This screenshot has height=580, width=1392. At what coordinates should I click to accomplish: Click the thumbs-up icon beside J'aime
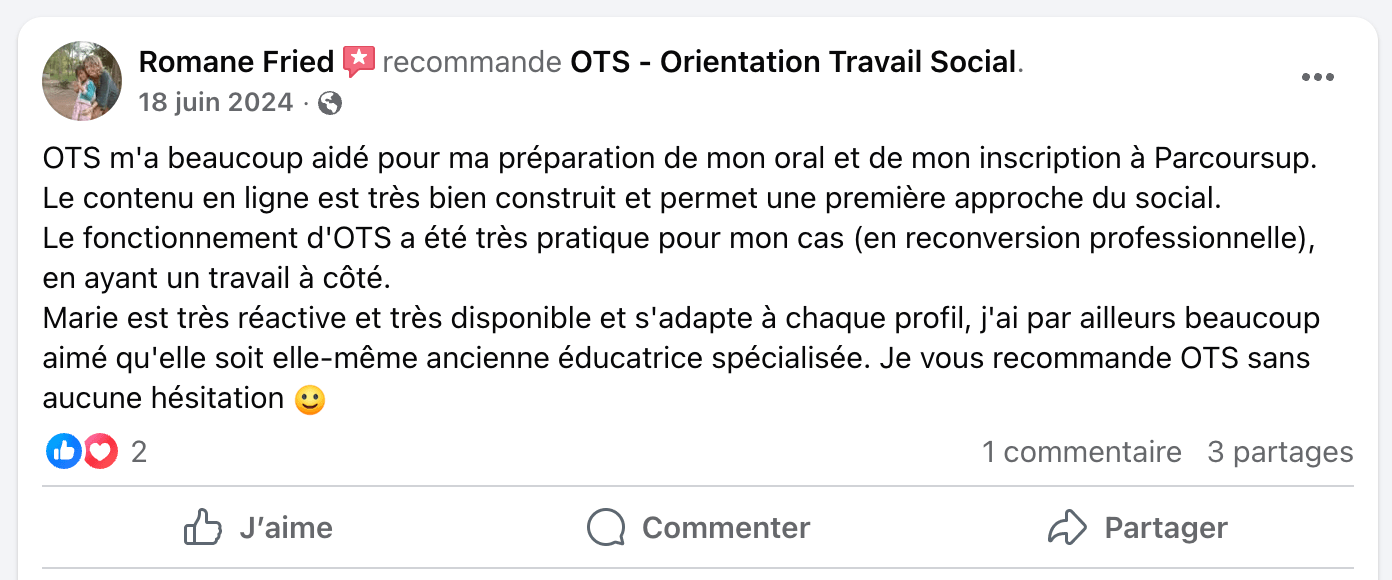tap(203, 527)
